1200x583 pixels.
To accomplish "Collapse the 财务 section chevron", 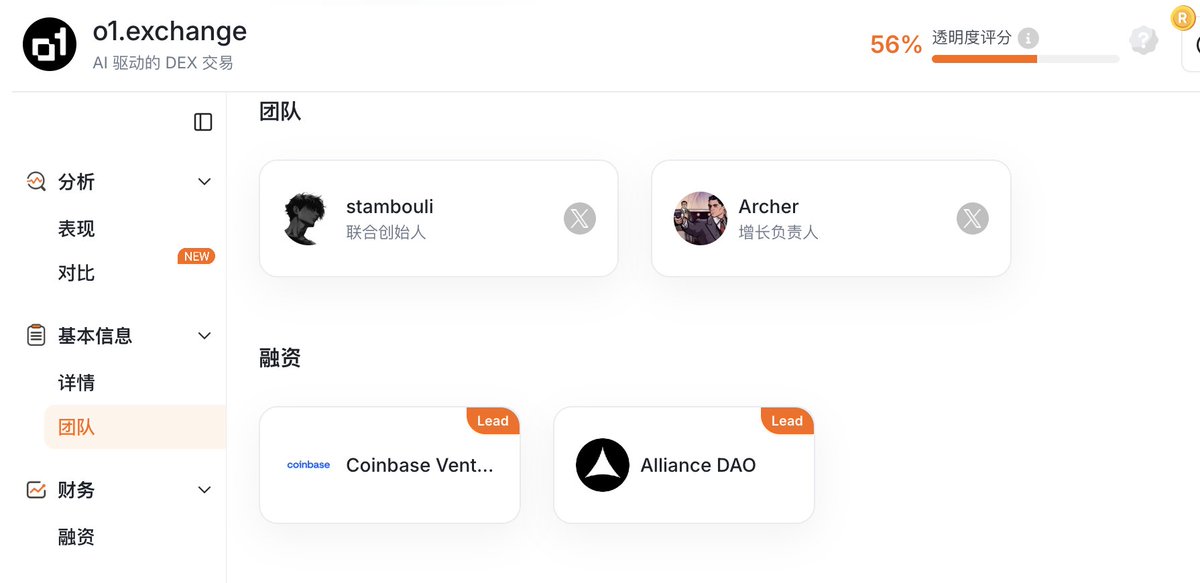I will tap(204, 490).
